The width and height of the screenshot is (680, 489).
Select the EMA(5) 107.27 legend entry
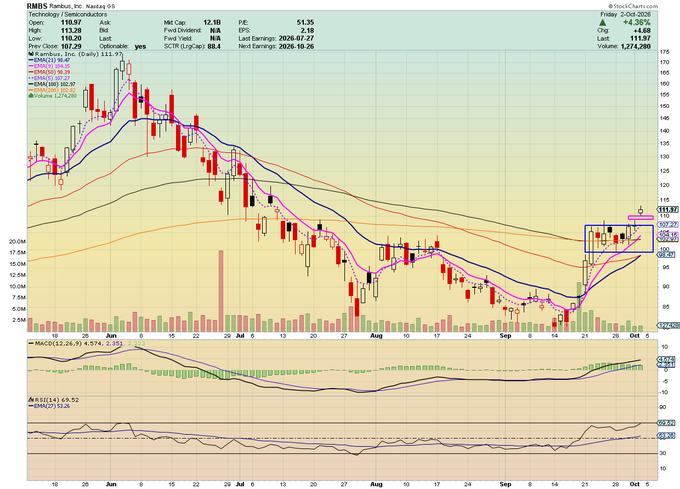49,78
